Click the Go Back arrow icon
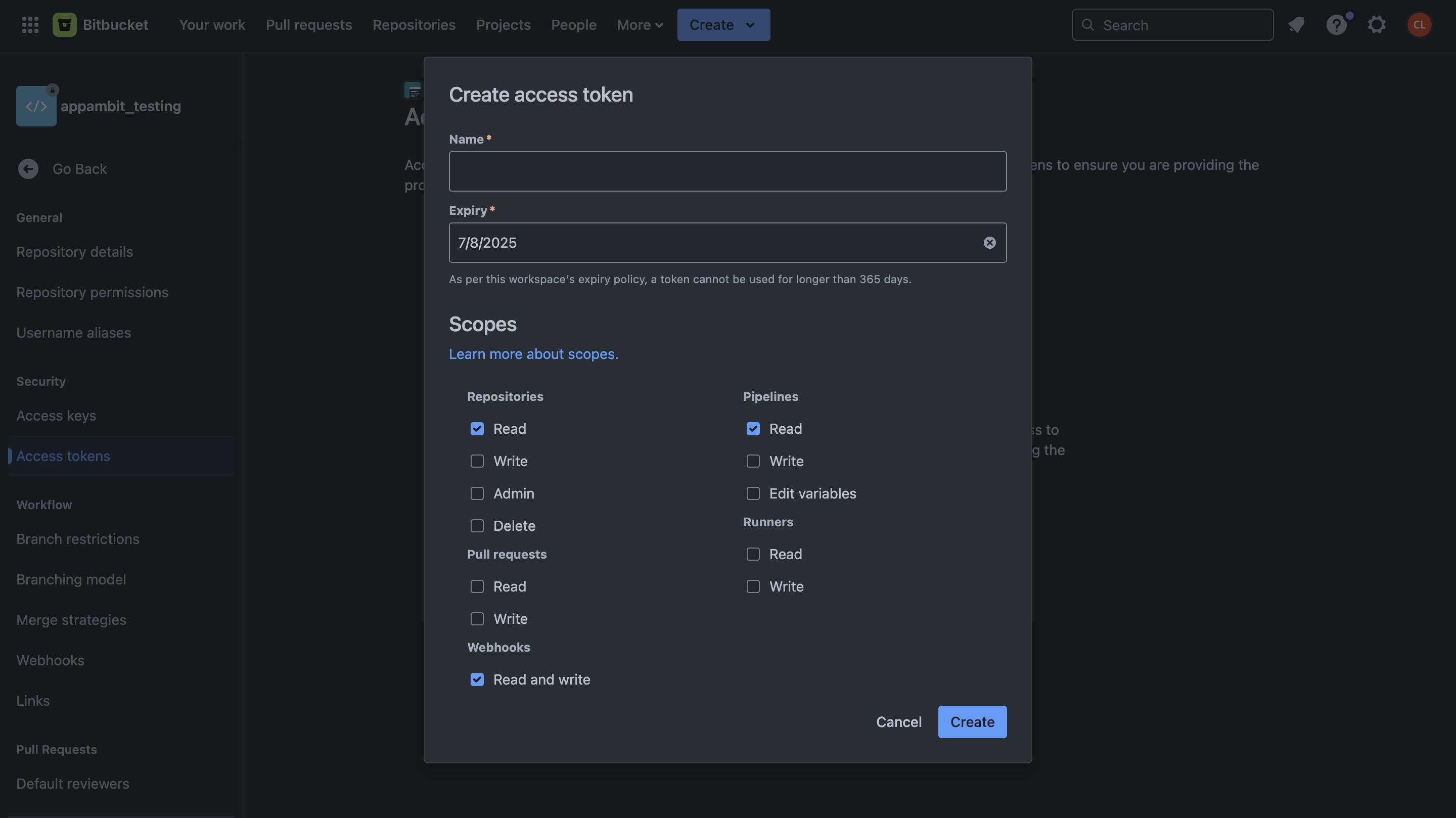 click(28, 168)
